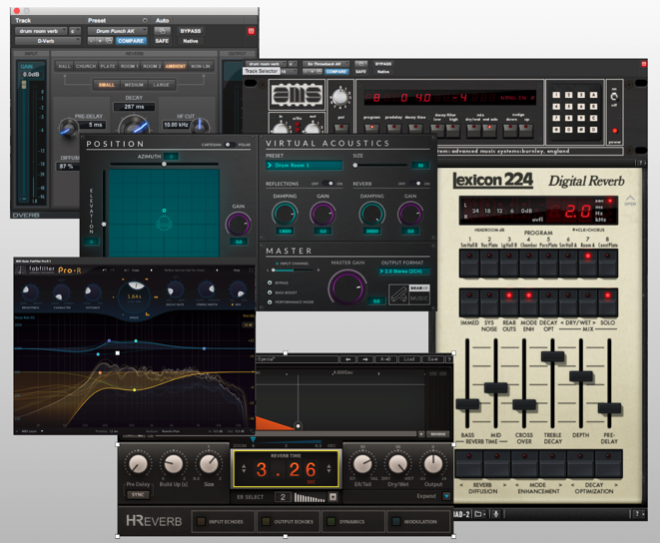The image size is (660, 543).
Task: Click the COMPARE button in D-Verb
Action: point(131,41)
